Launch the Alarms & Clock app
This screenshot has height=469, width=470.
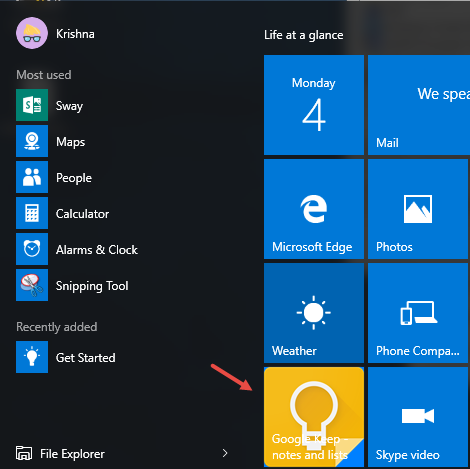[x=97, y=249]
